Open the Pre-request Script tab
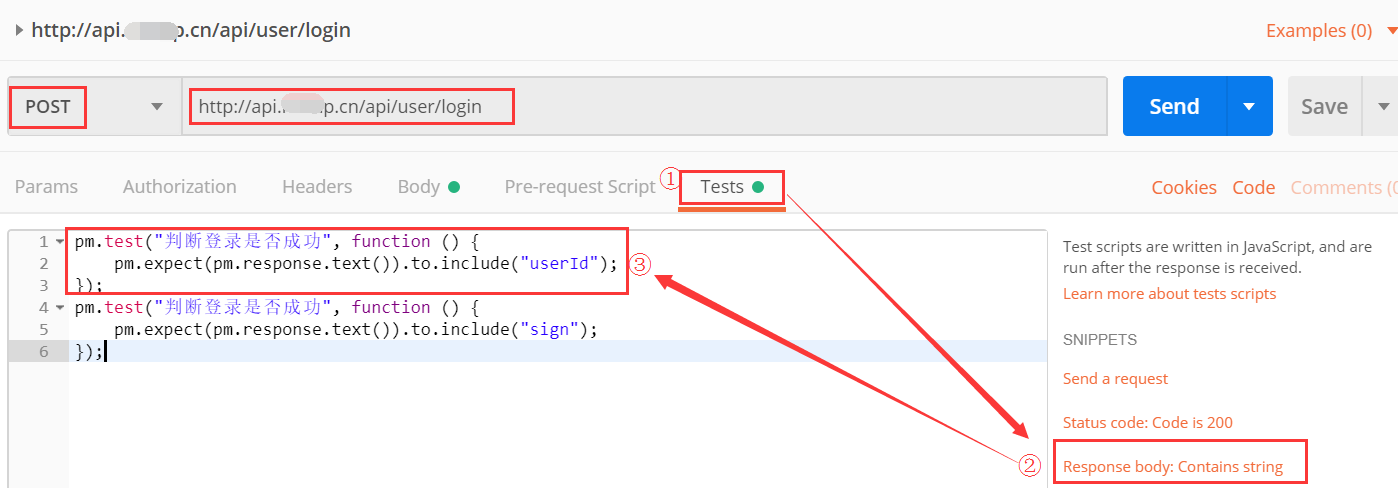This screenshot has width=1398, height=488. click(580, 187)
